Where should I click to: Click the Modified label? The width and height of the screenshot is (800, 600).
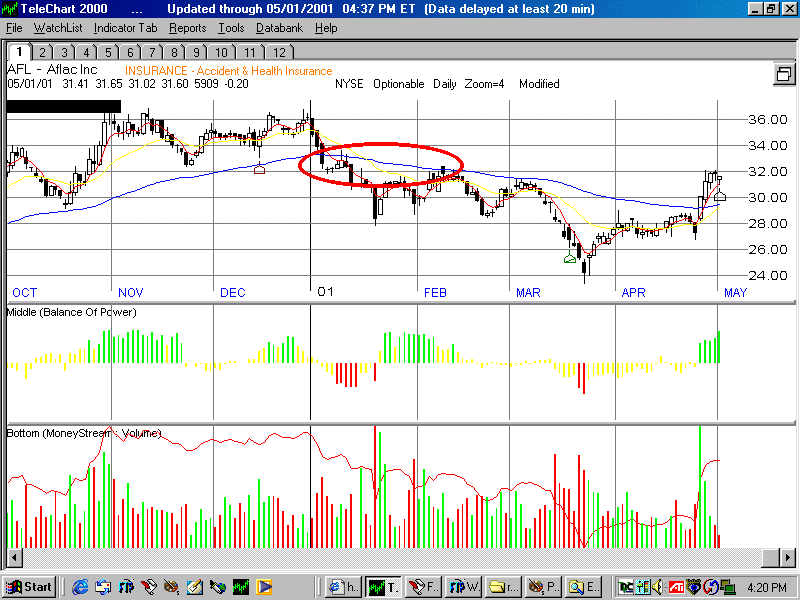[x=539, y=84]
